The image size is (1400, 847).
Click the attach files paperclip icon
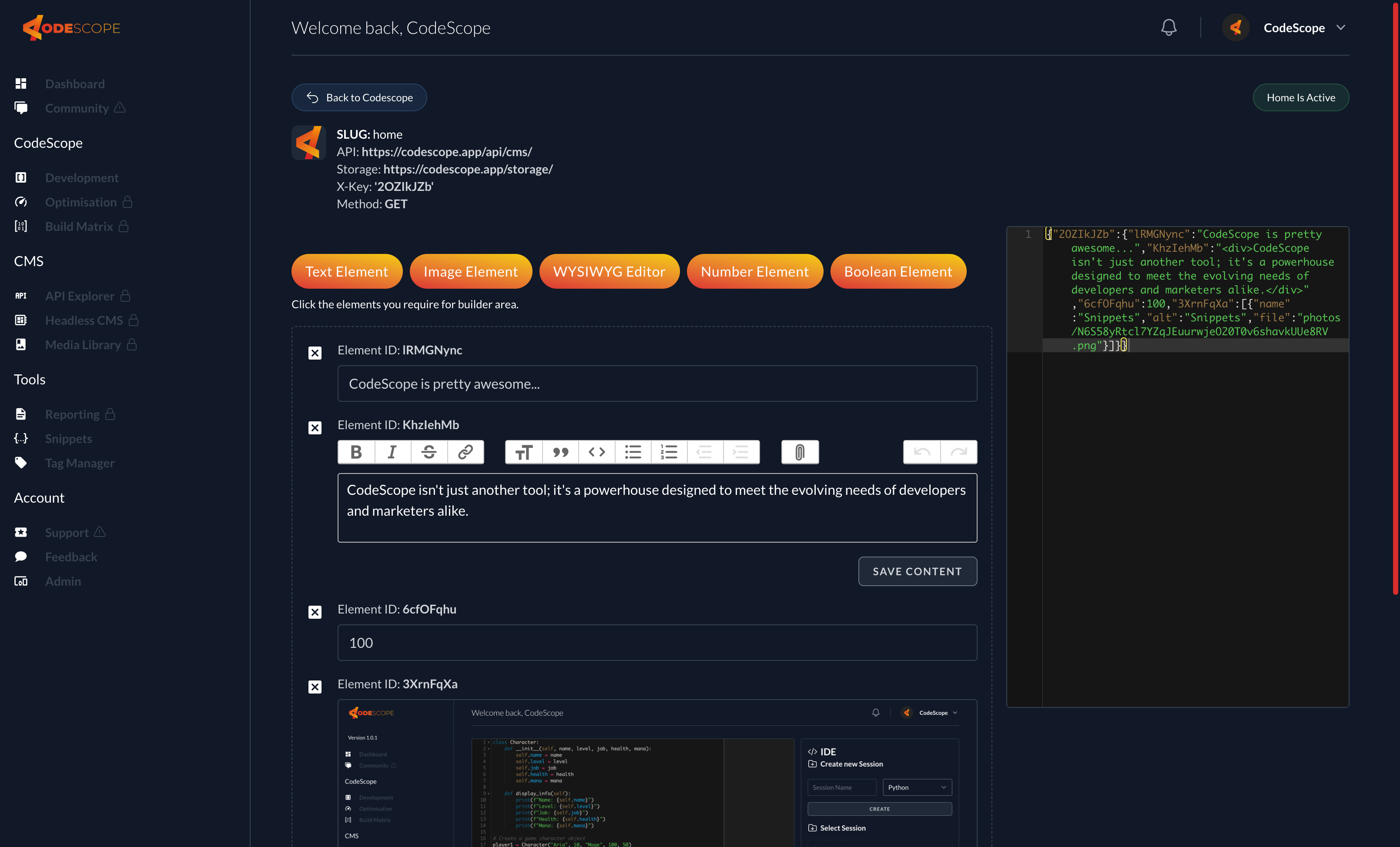[800, 452]
